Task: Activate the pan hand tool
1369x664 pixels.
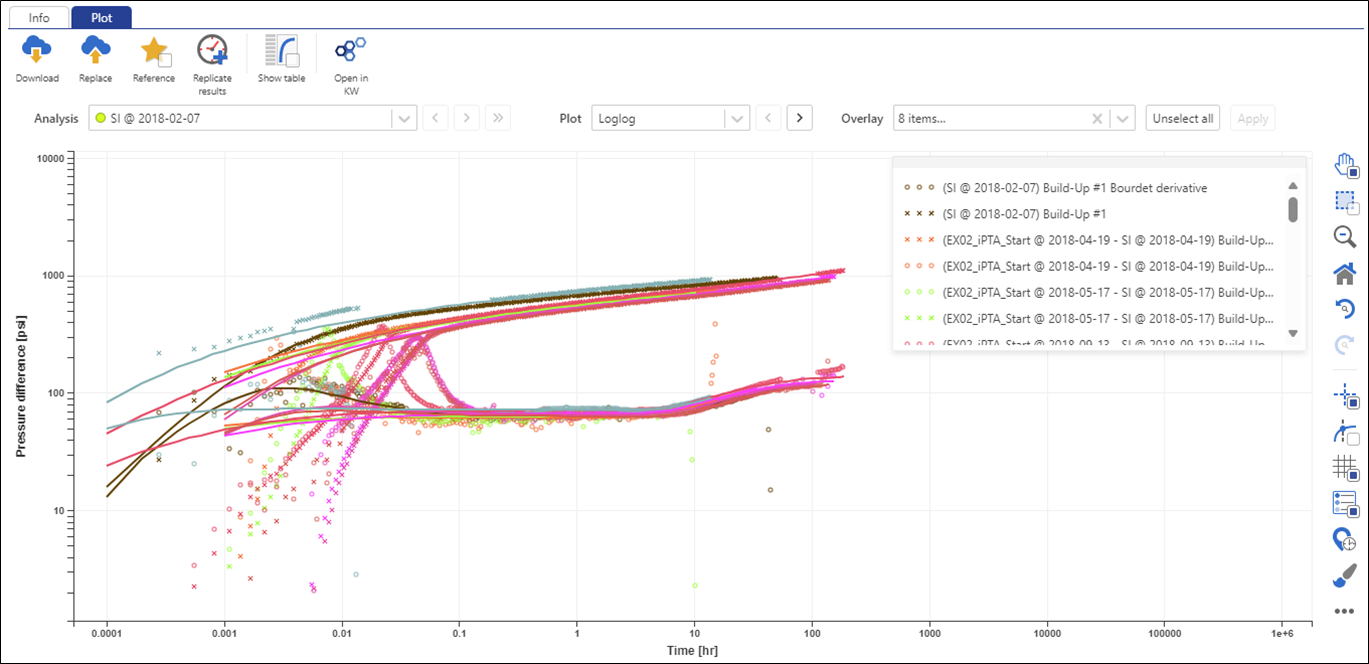Action: [x=1345, y=166]
